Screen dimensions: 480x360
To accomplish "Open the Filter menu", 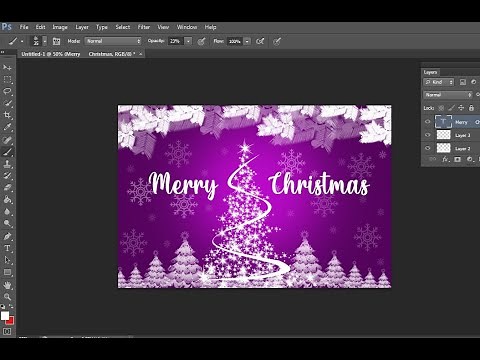I will point(144,27).
